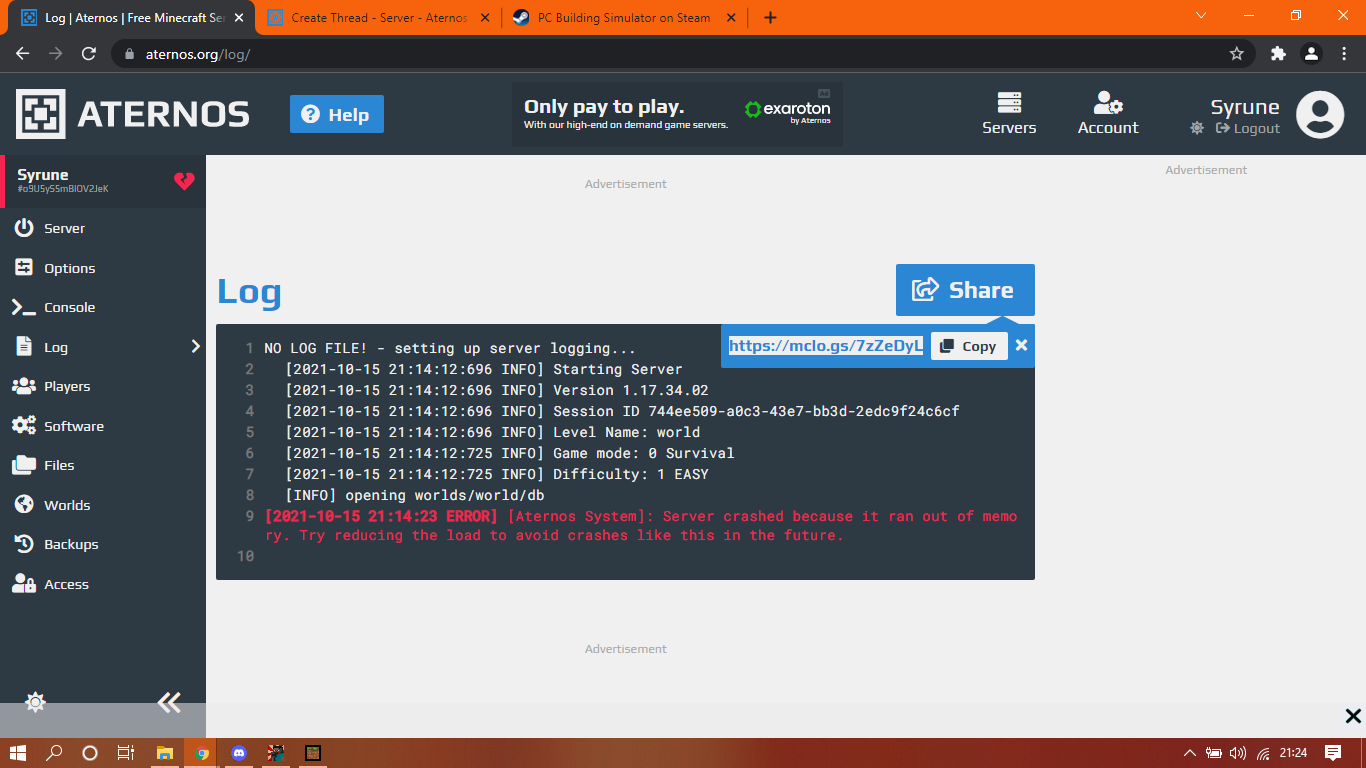
Task: Open Worlds in the sidebar
Action: [x=103, y=505]
